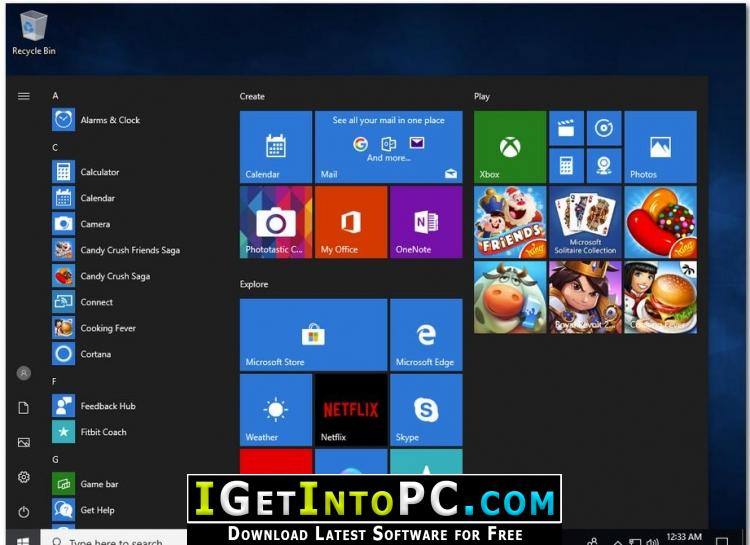The image size is (750, 545).
Task: Click the Explore group header
Action: click(254, 284)
